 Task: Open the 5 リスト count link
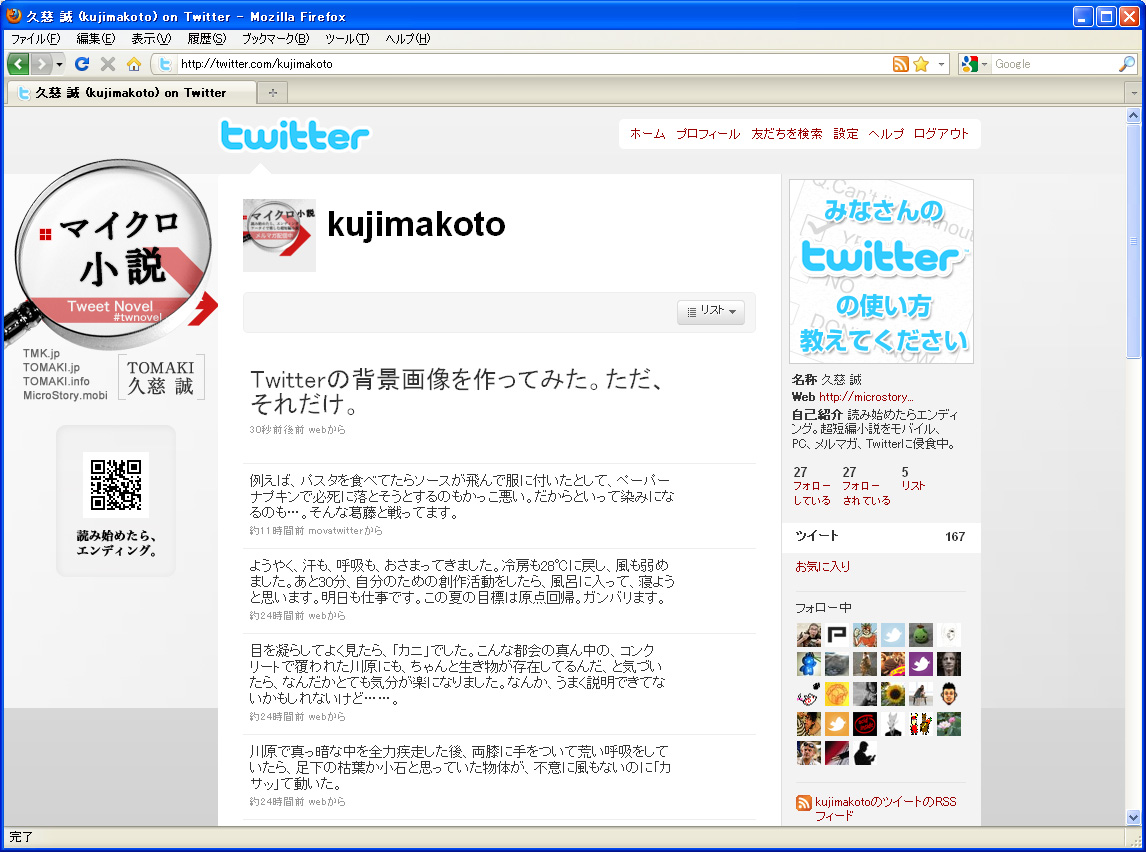(913, 479)
